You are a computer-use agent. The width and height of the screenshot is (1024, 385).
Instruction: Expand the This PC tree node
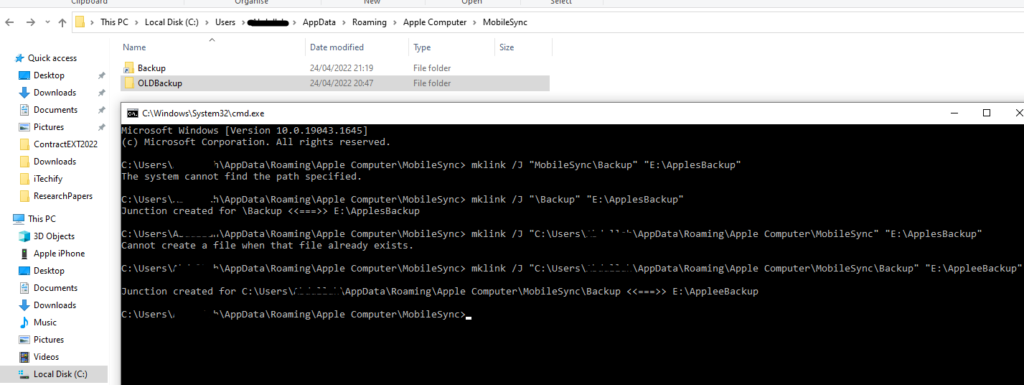pyautogui.click(x=6, y=219)
